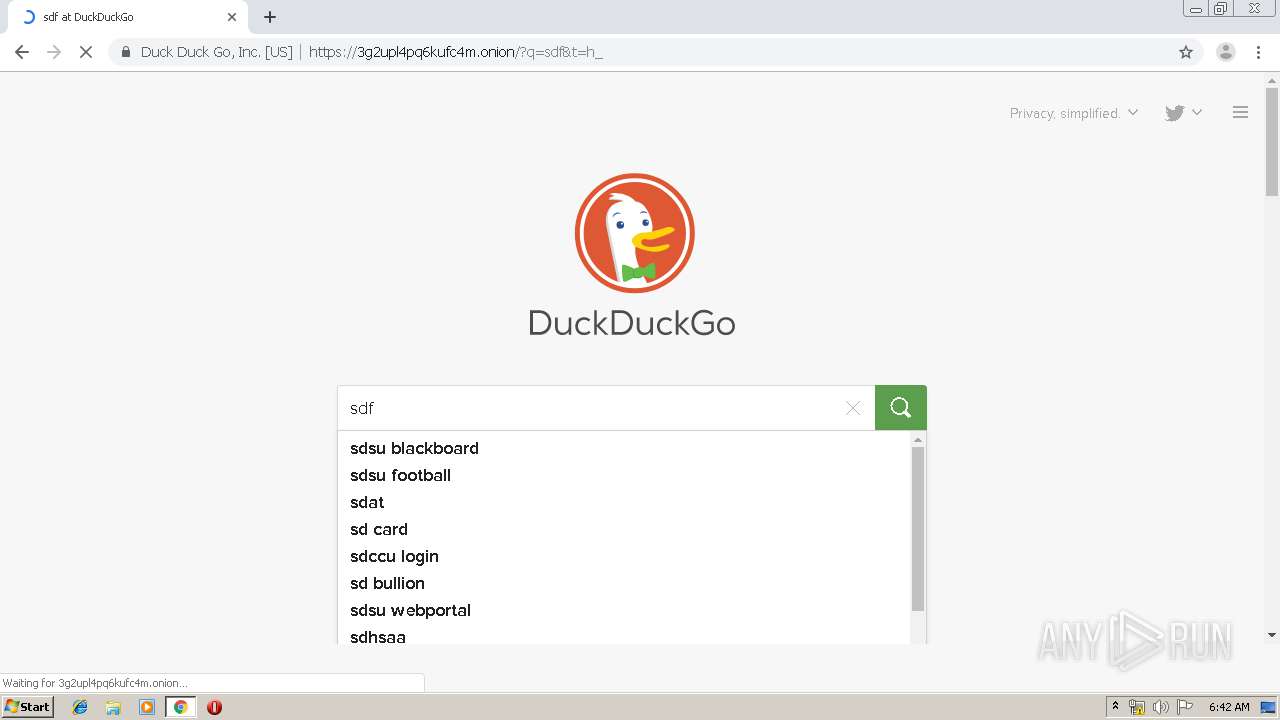Open the file explorer folder taskbar icon
The height and width of the screenshot is (720, 1280).
[x=113, y=707]
